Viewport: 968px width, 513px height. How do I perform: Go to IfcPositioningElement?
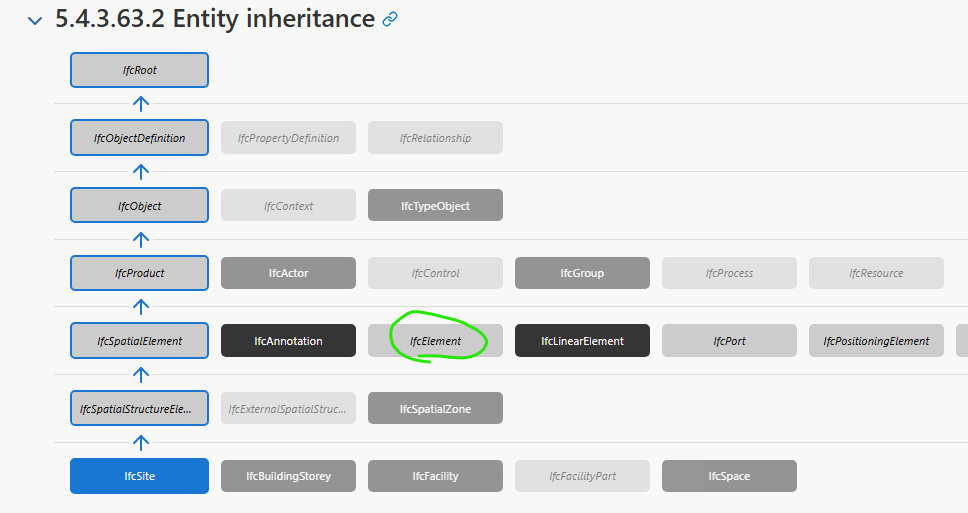pos(876,341)
